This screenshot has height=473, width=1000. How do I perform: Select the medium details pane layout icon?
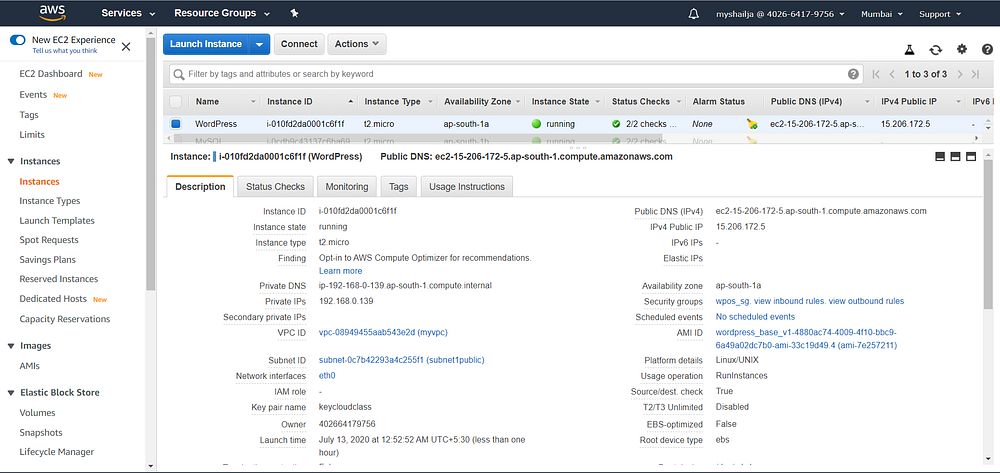click(x=955, y=157)
